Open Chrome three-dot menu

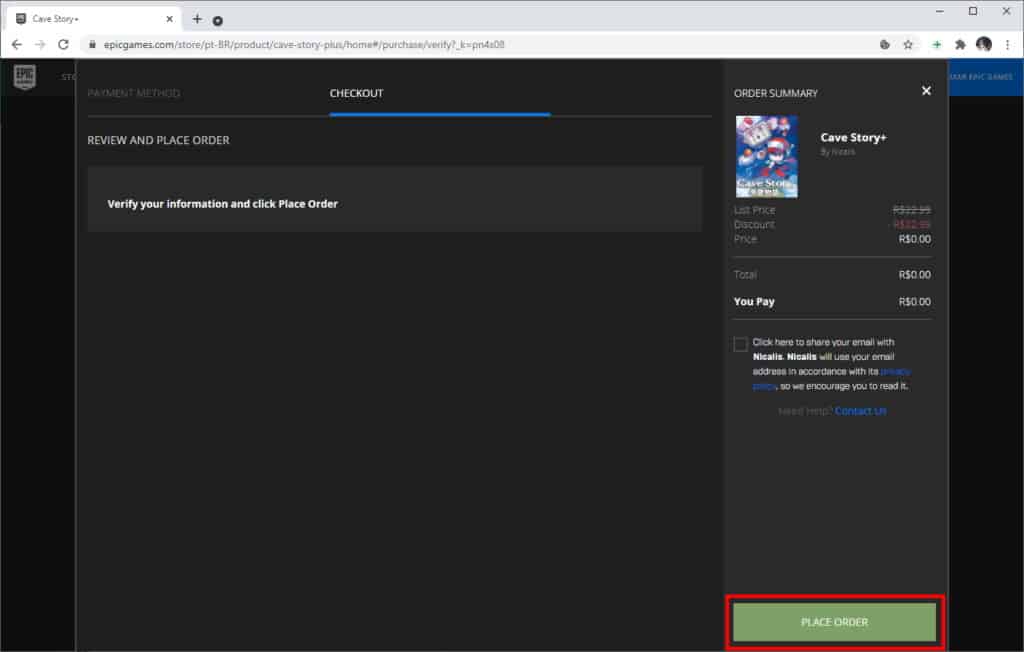1008,44
